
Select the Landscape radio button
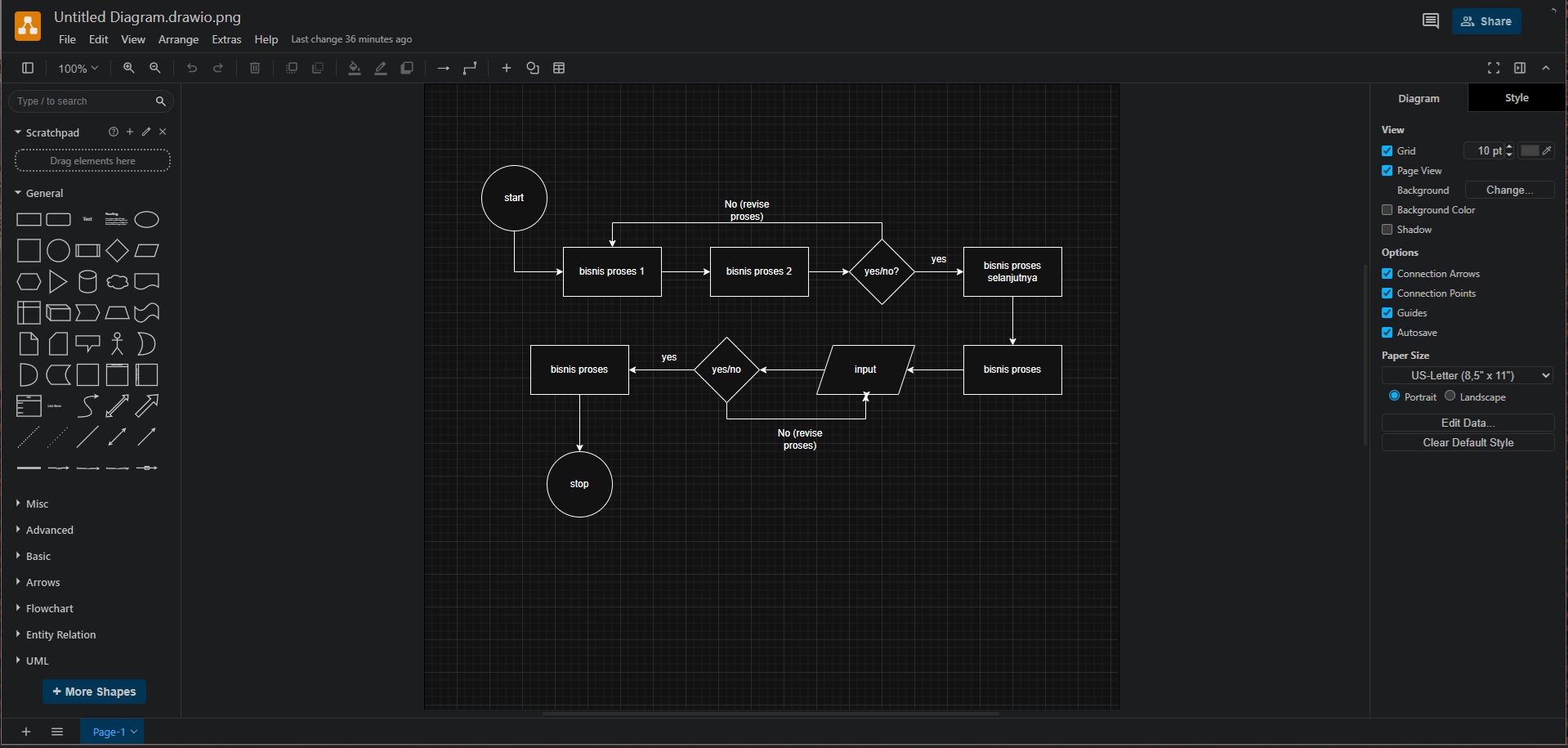1450,396
